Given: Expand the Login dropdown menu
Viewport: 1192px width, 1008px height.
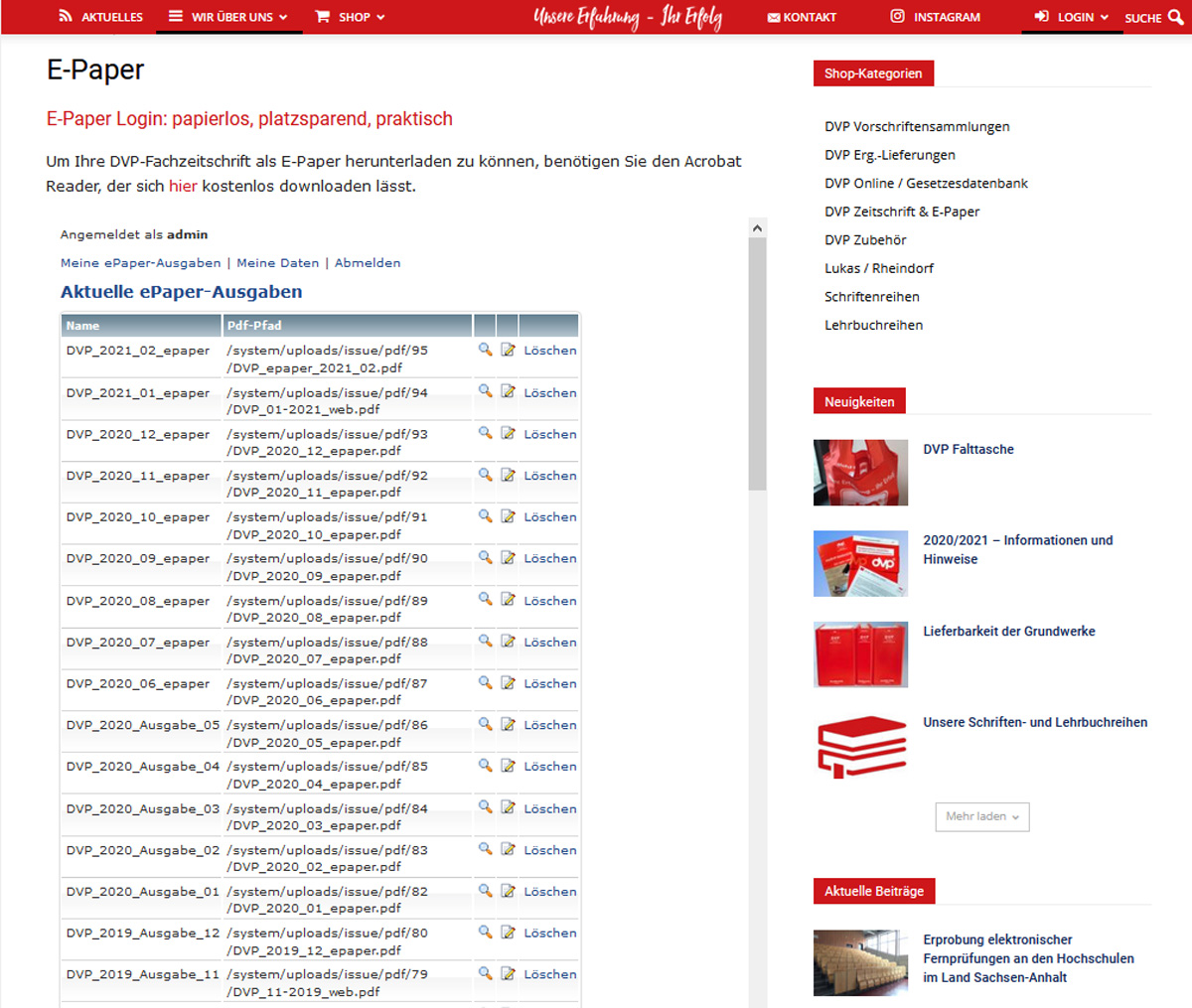Looking at the screenshot, I should coord(1072,17).
